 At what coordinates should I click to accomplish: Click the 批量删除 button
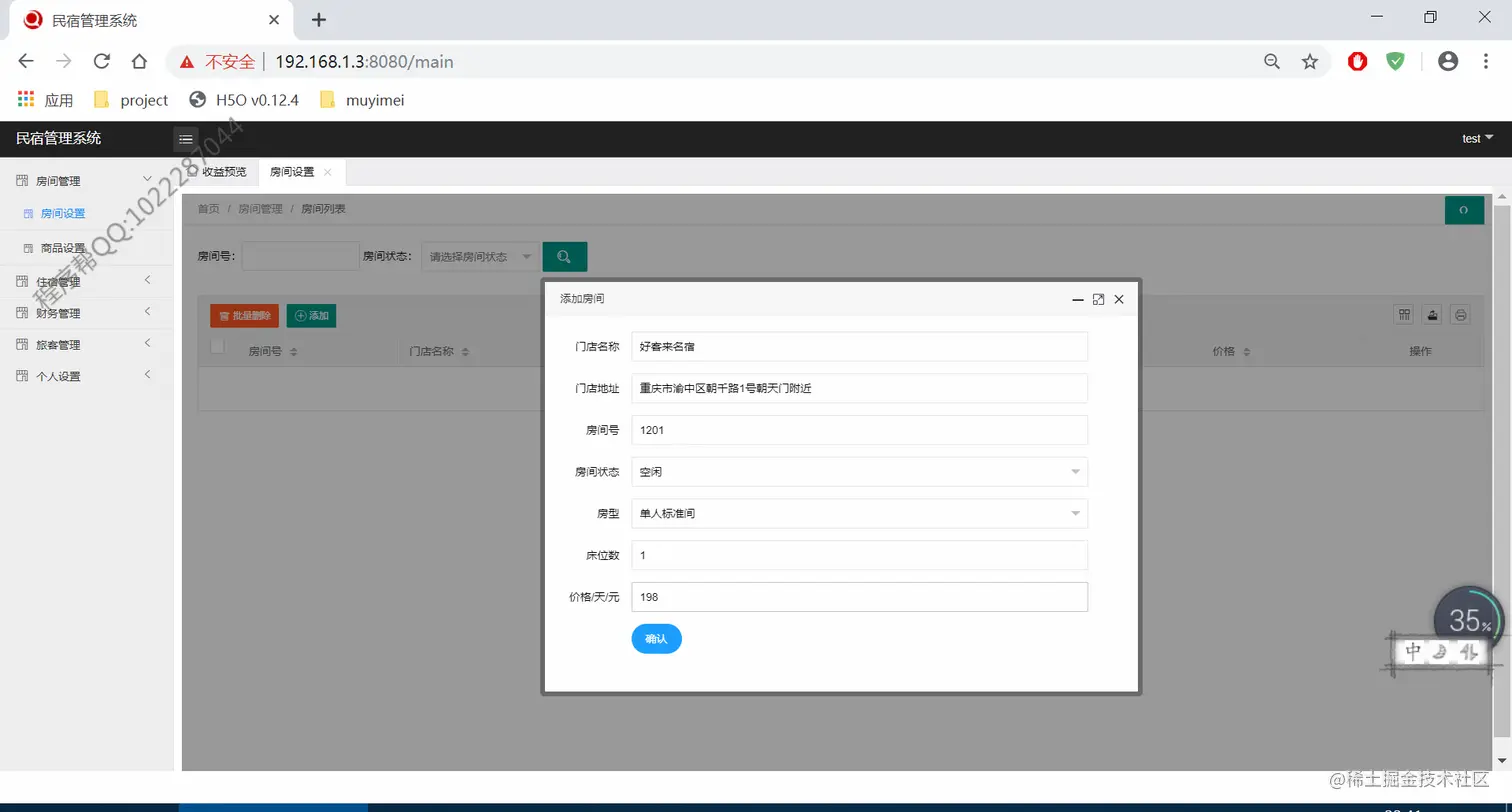tap(244, 316)
